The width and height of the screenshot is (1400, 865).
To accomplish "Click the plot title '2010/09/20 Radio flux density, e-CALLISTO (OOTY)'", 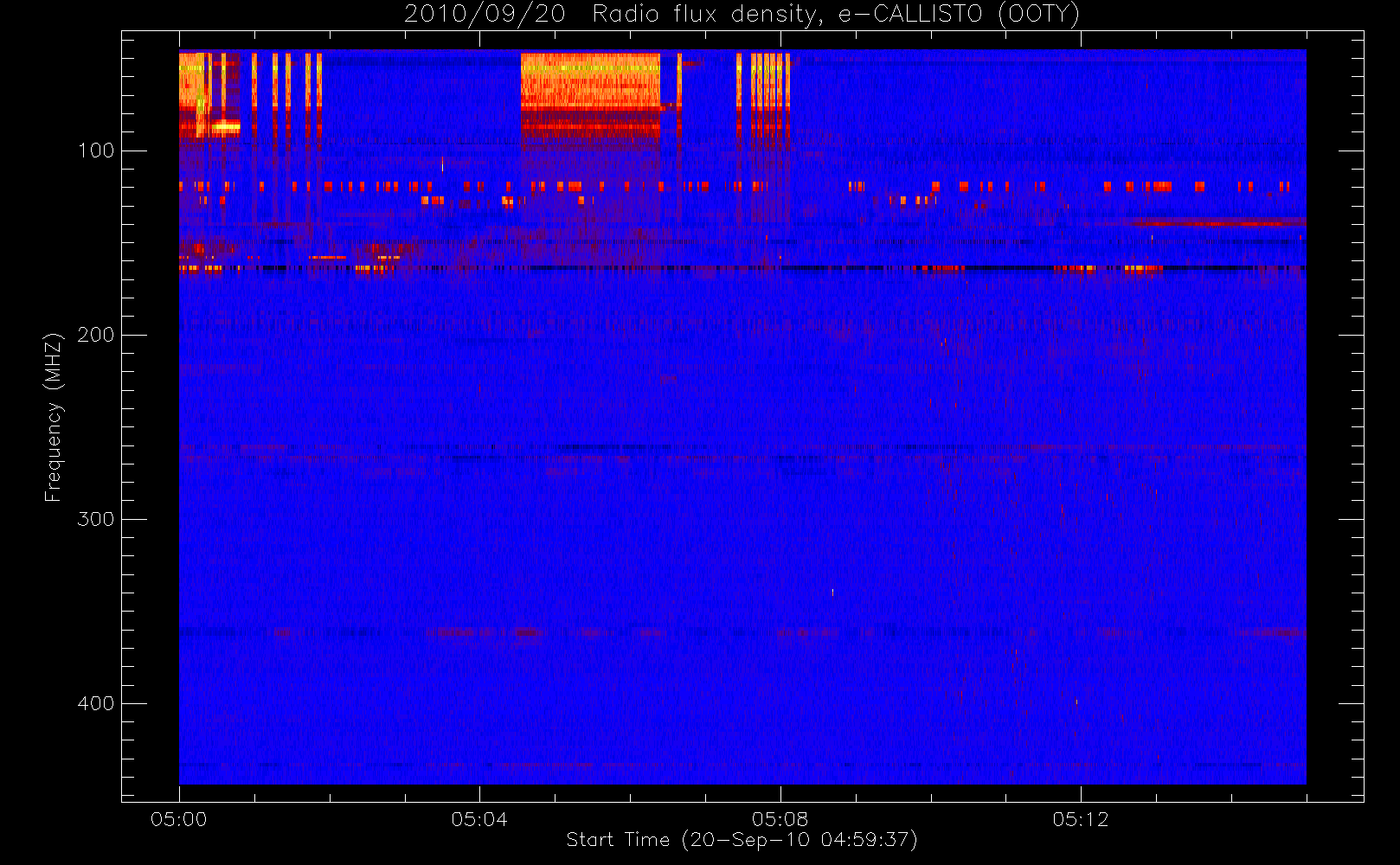I will [742, 15].
